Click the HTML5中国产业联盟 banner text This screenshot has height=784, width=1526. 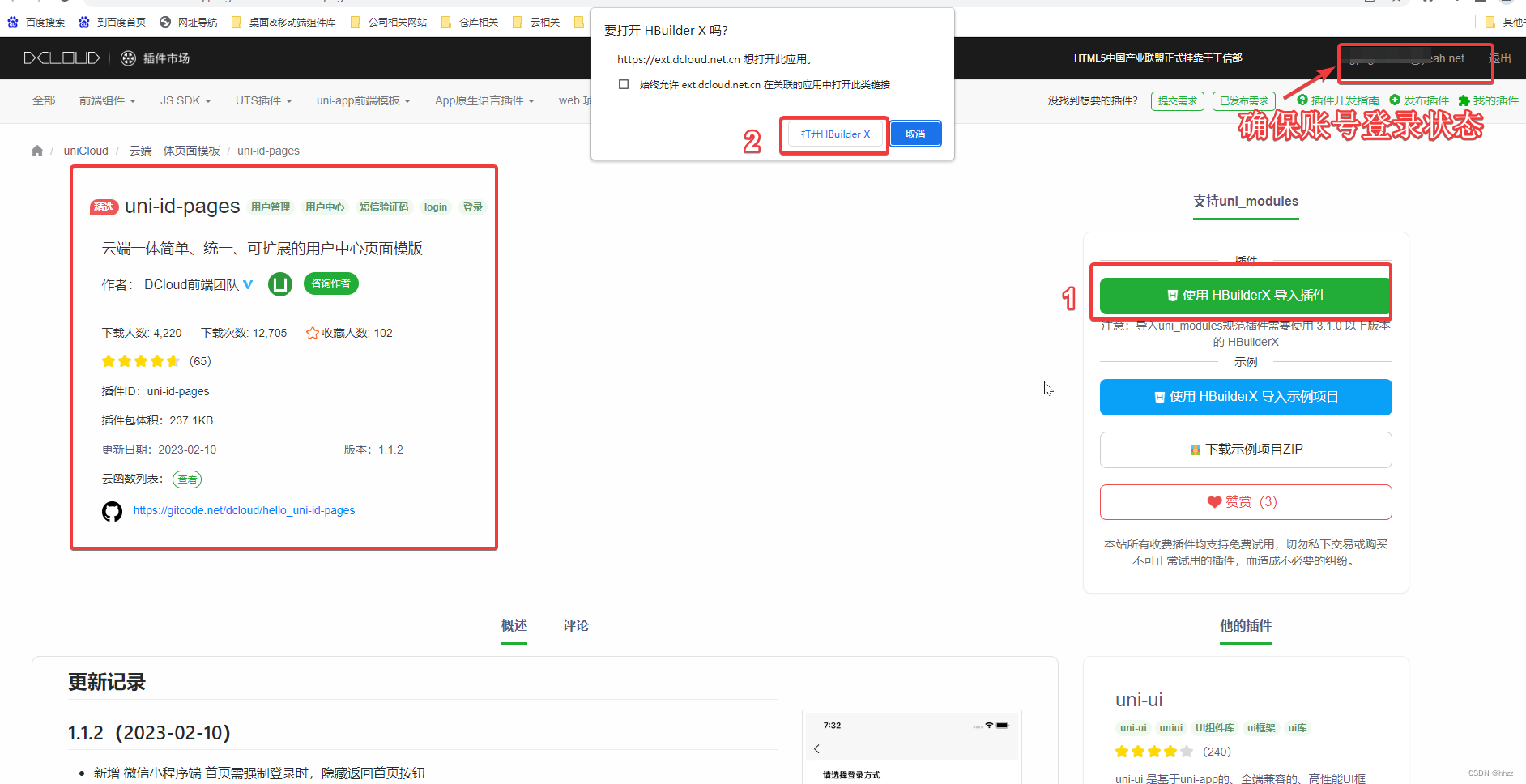pos(1157,58)
